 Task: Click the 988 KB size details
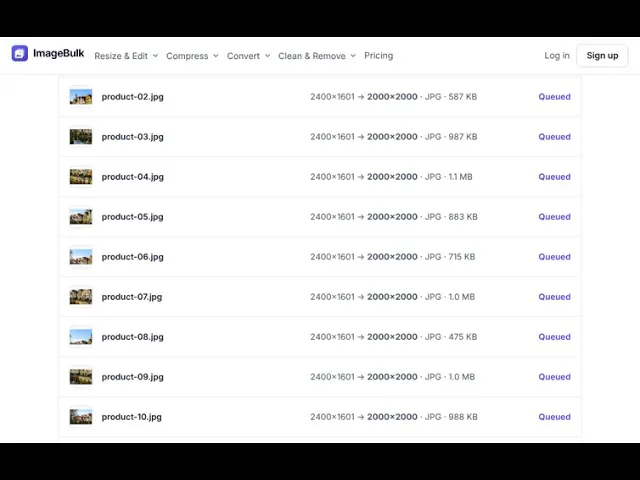click(393, 417)
